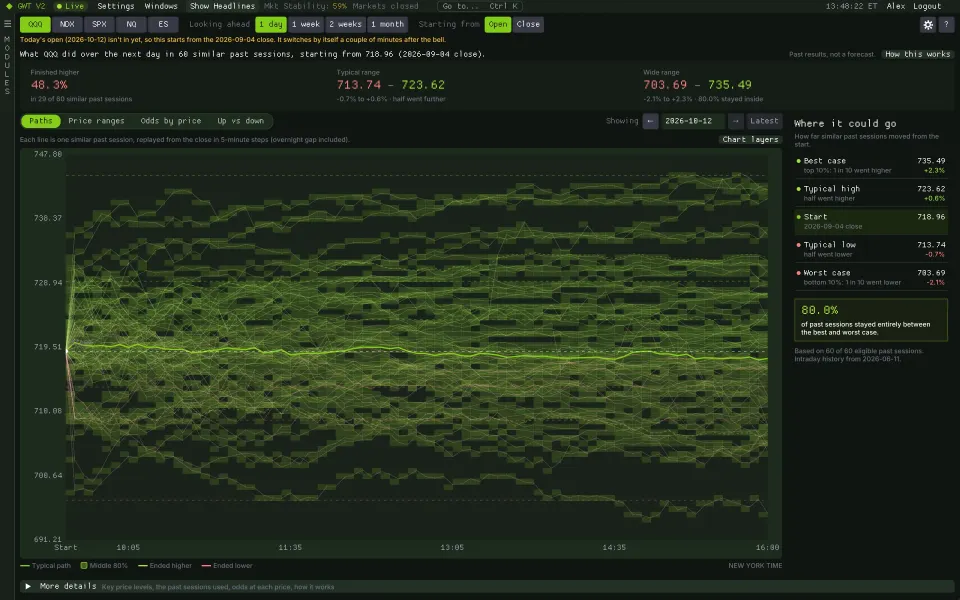Set looking ahead to 1 week
Viewport: 960px width, 600px height.
tap(306, 24)
